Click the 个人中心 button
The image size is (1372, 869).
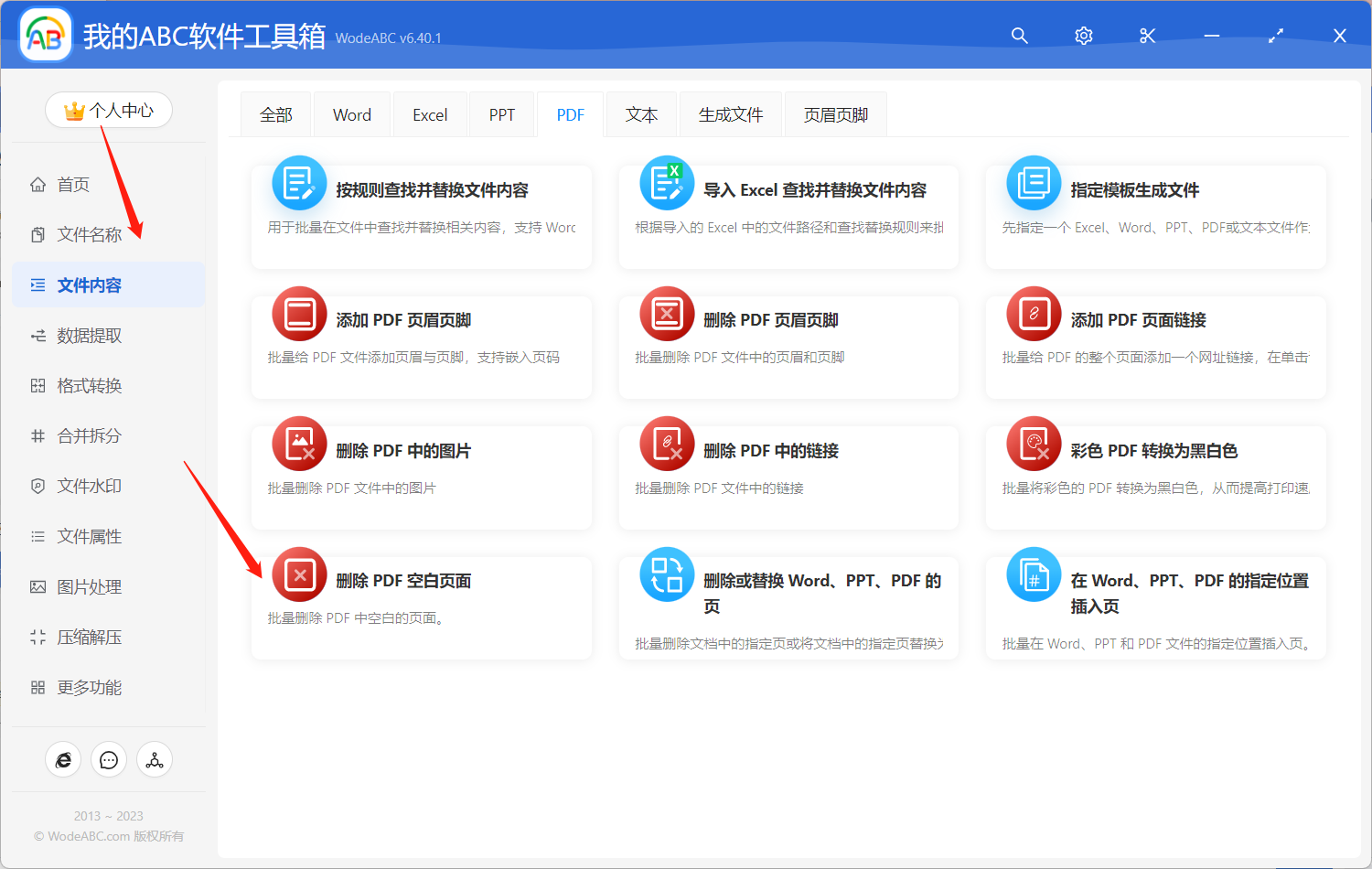pos(109,110)
